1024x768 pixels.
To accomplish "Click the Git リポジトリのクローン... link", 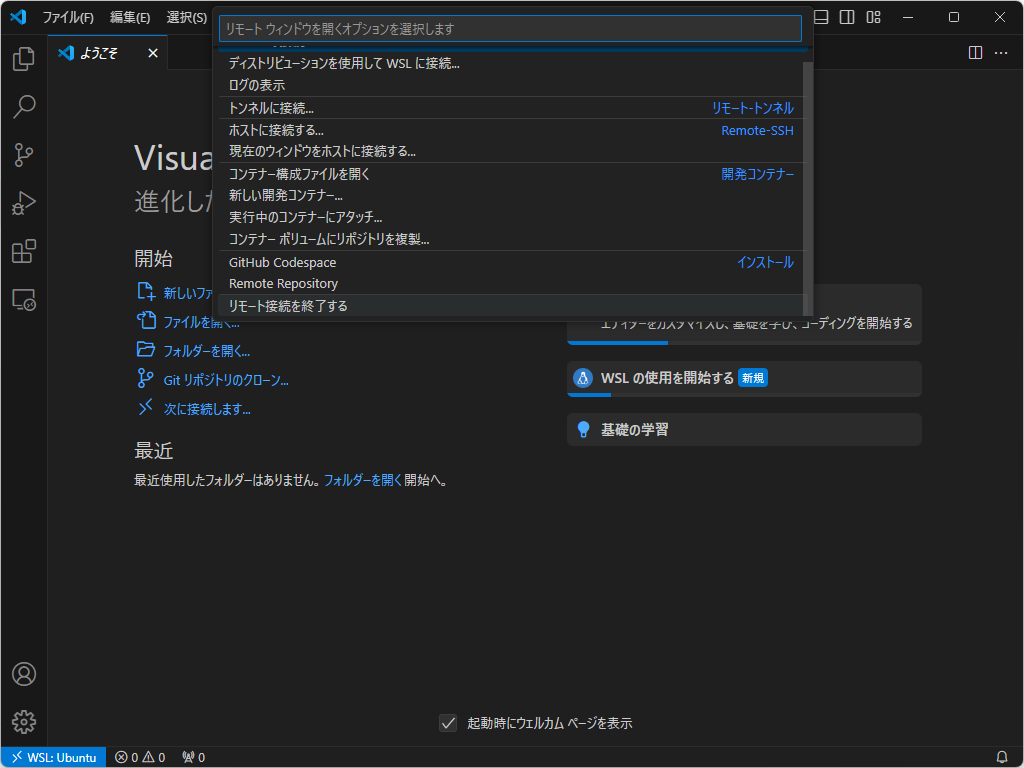I will tap(226, 380).
